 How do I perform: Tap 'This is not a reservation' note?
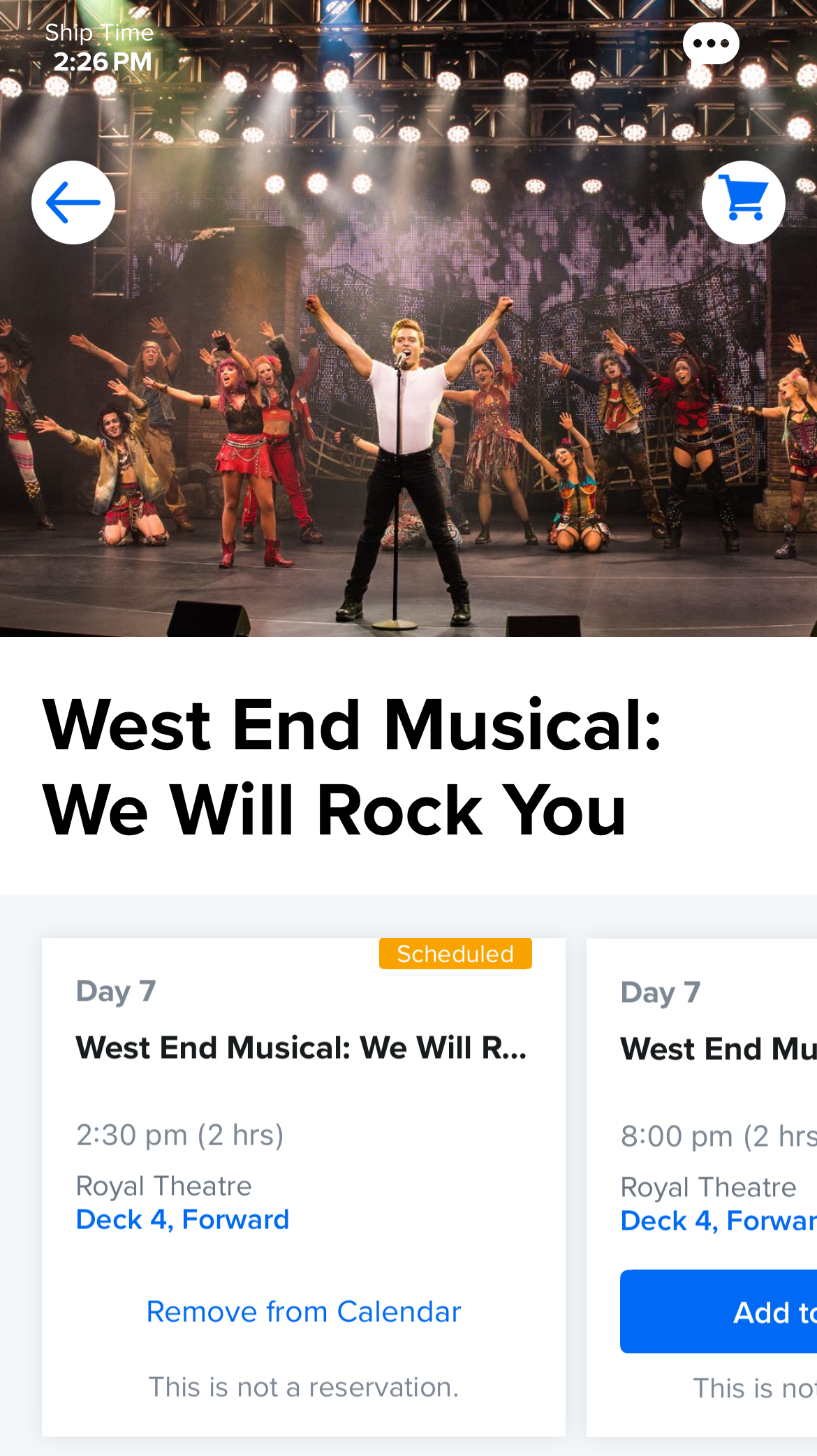(x=304, y=1387)
